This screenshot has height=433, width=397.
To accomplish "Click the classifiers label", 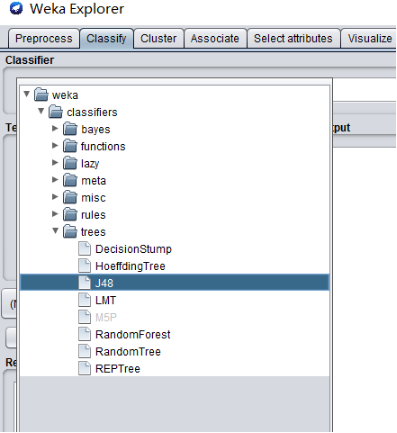I will click(92, 112).
